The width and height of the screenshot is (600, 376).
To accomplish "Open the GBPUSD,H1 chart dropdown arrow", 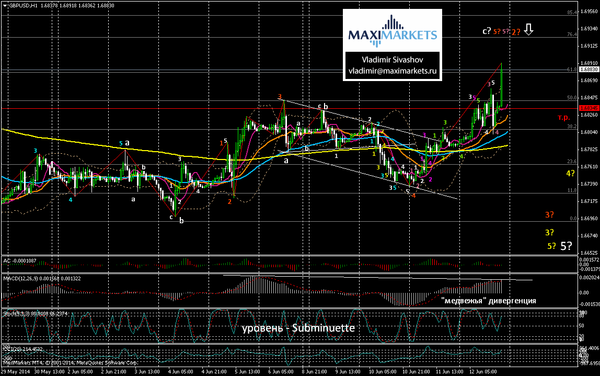I will point(4,6).
